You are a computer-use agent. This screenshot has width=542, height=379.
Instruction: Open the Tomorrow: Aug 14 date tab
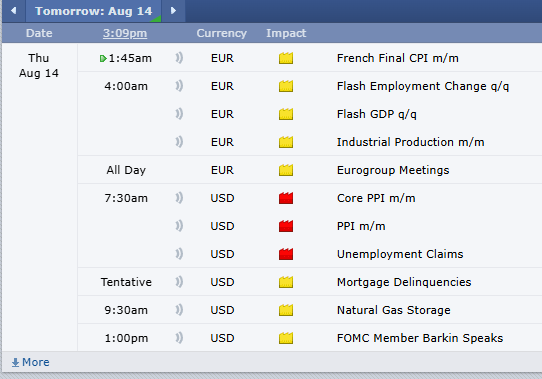pyautogui.click(x=93, y=11)
